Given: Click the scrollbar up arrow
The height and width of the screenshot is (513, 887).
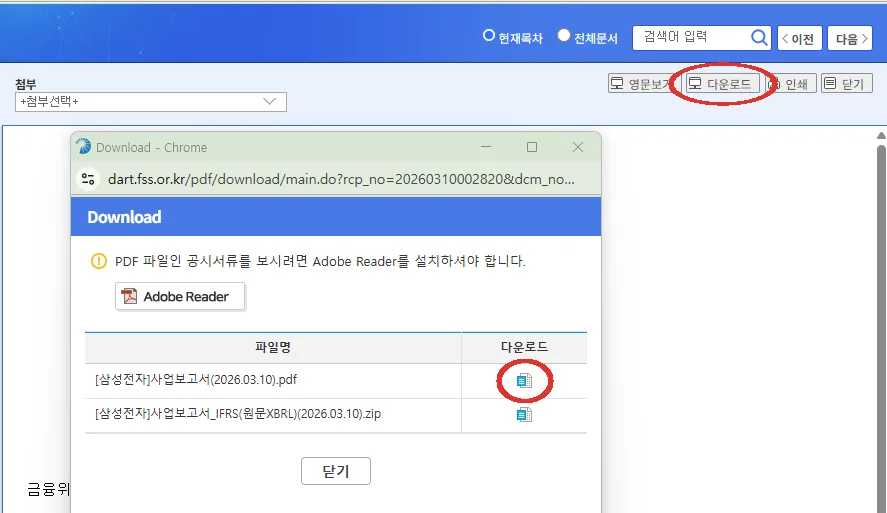Looking at the screenshot, I should coord(881,136).
